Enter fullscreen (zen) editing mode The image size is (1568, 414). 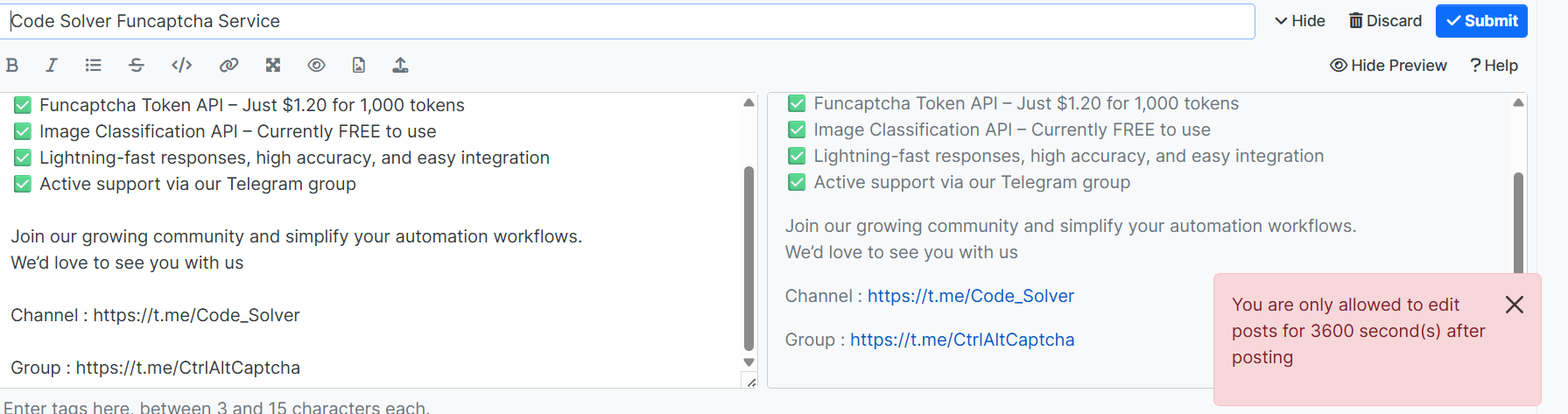[273, 65]
